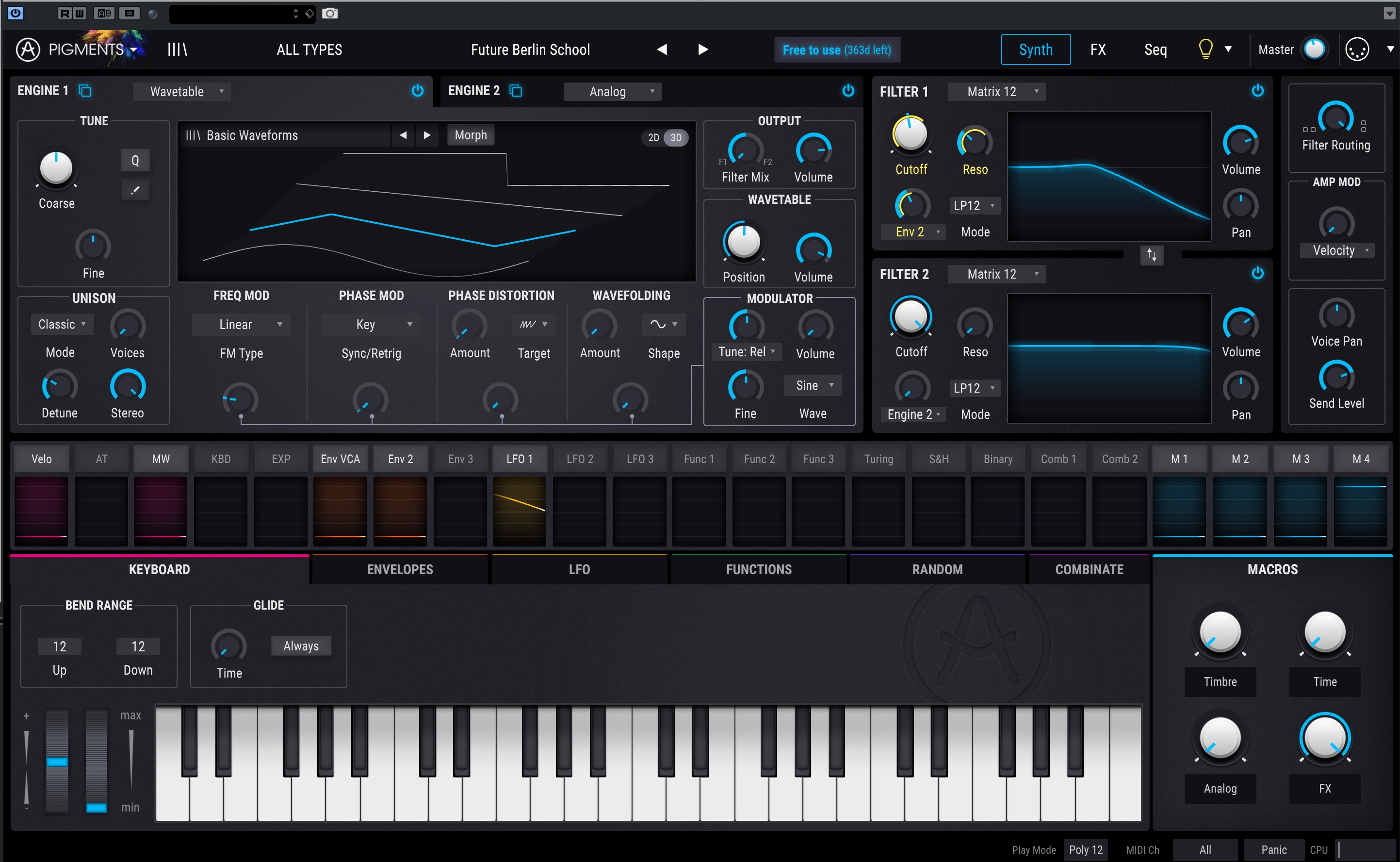The image size is (1400, 862).
Task: Click the Arturia logo icon
Action: pos(27,50)
